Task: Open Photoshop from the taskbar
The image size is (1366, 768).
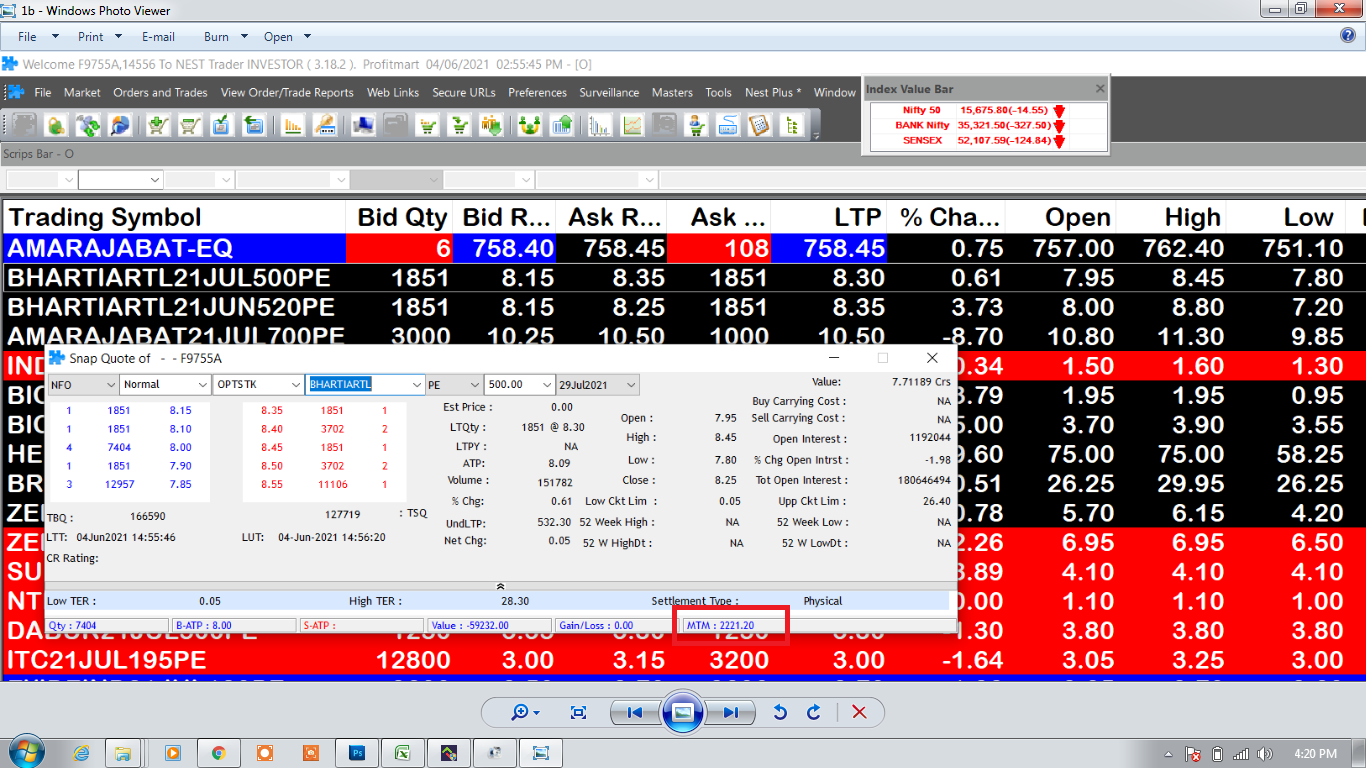Action: coord(356,753)
